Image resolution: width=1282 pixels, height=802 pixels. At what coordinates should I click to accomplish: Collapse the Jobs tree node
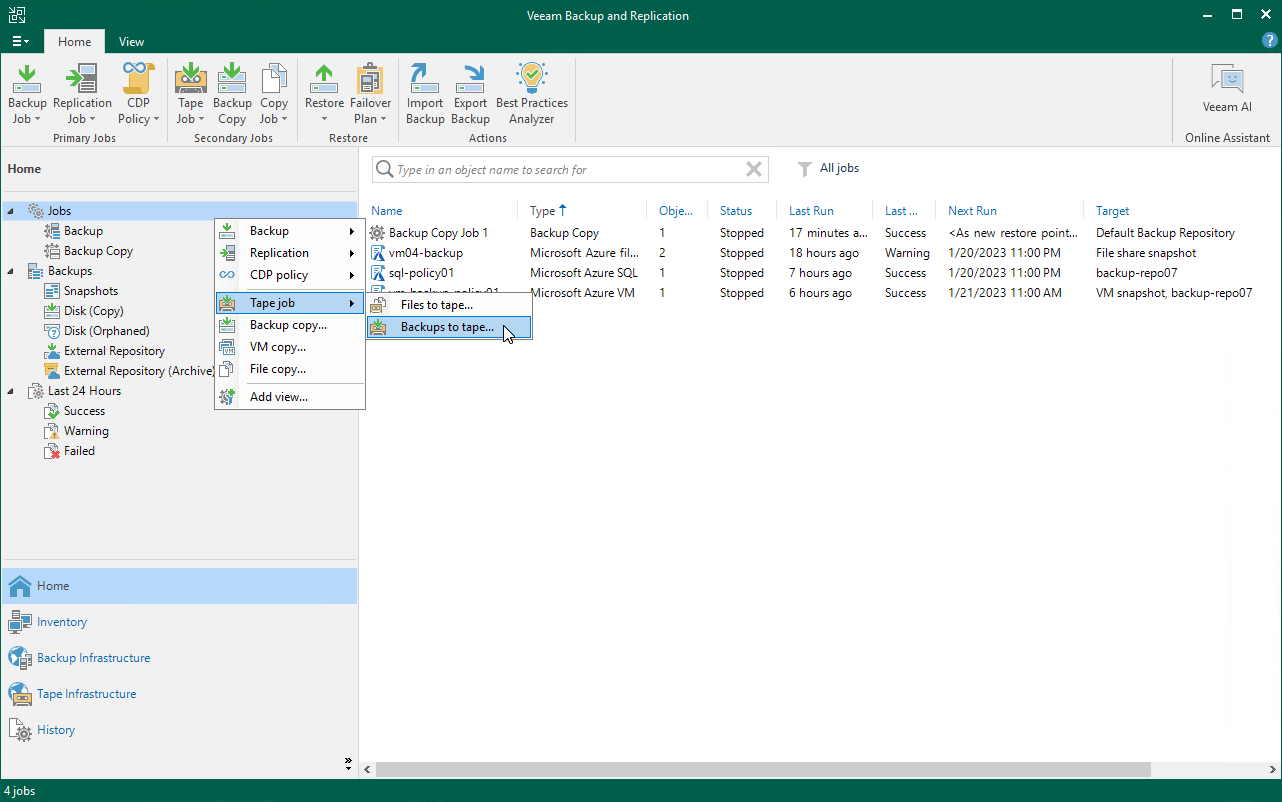tap(11, 211)
